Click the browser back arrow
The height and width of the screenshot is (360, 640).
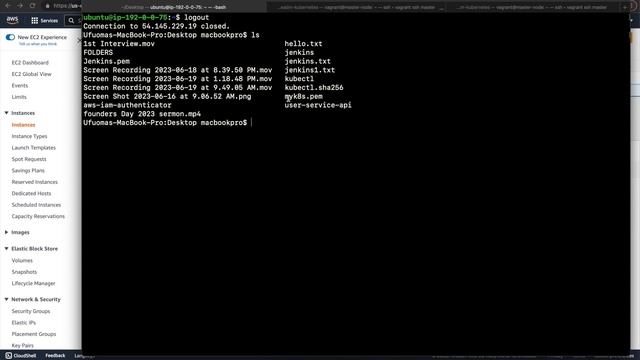coord(8,6)
